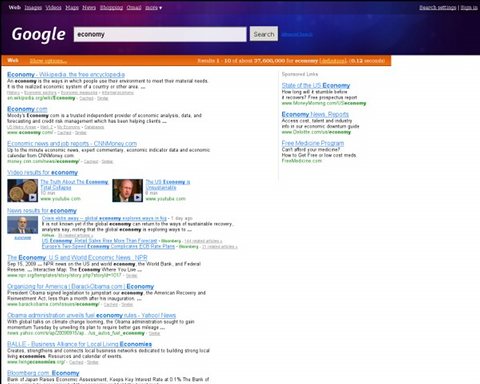Open sponsored link State of the US Economy
The image size is (480, 384).
pyautogui.click(x=316, y=86)
